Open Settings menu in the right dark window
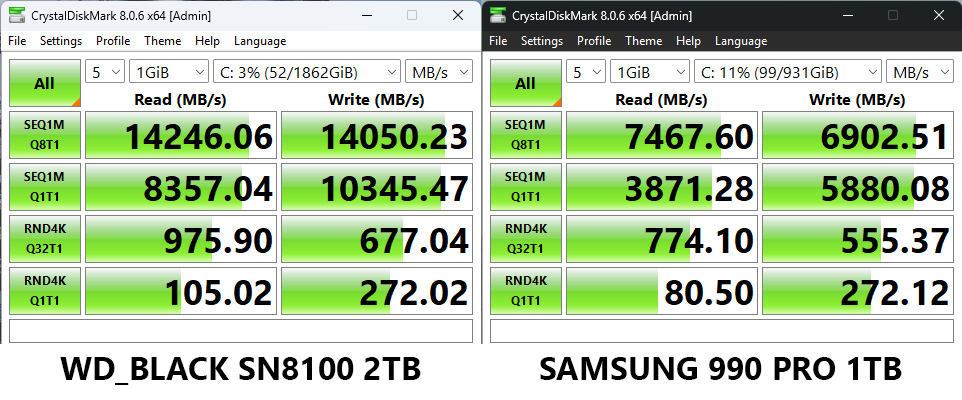This screenshot has width=962, height=400. (542, 41)
